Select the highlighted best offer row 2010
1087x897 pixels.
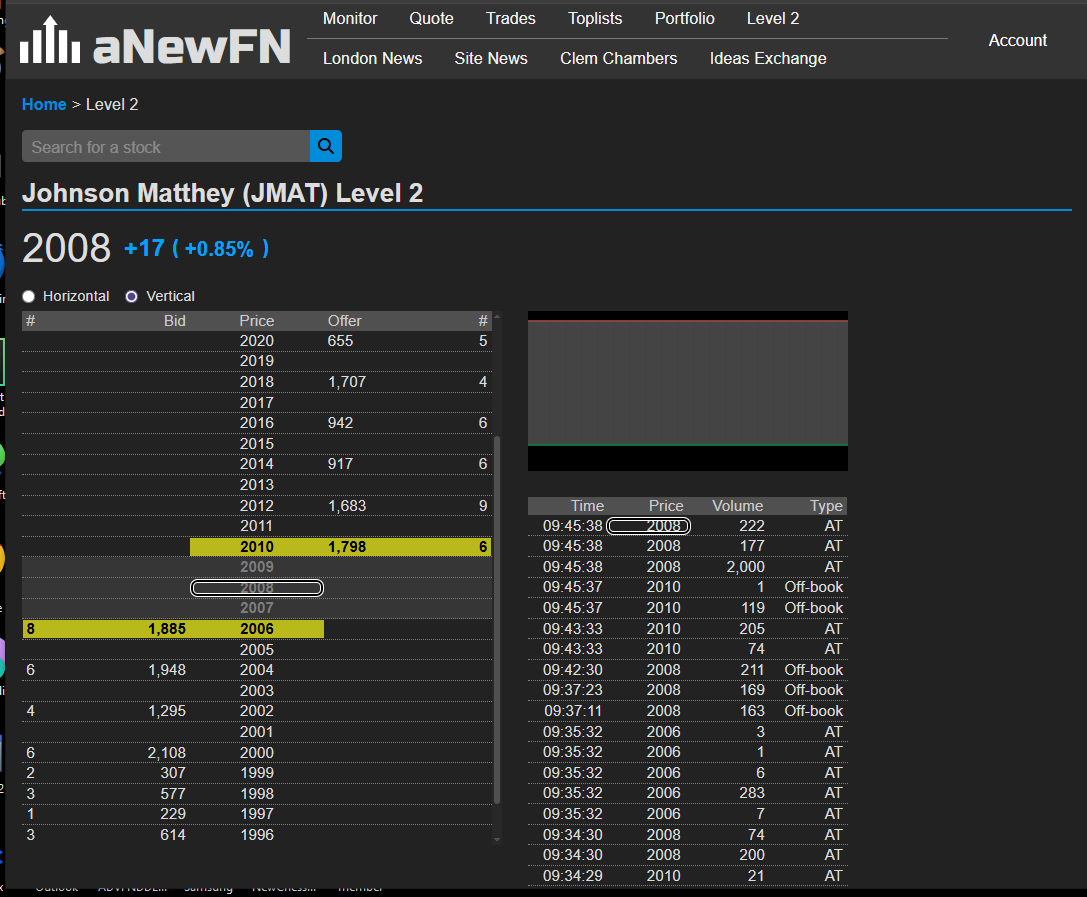[340, 547]
